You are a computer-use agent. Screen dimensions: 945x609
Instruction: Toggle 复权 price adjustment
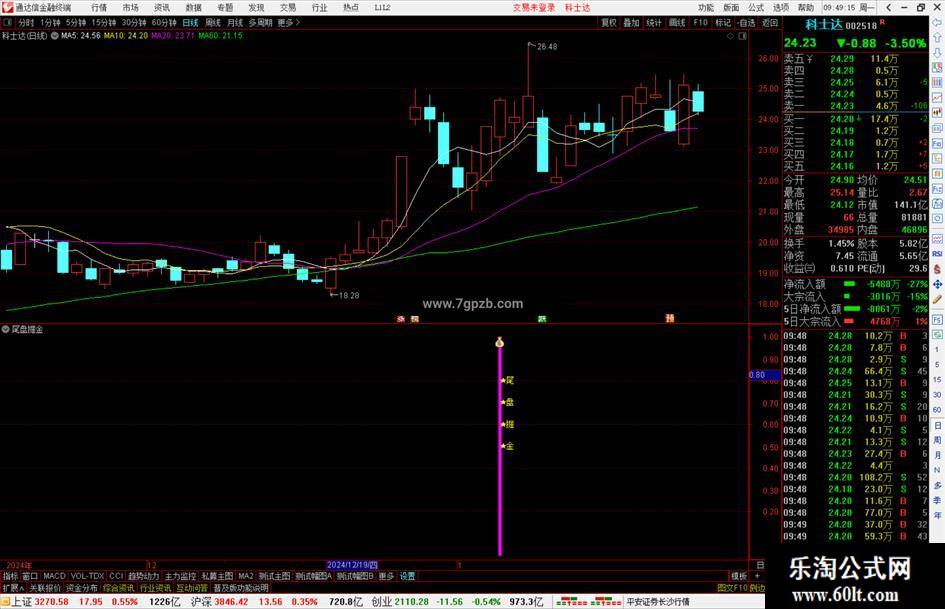pos(609,23)
